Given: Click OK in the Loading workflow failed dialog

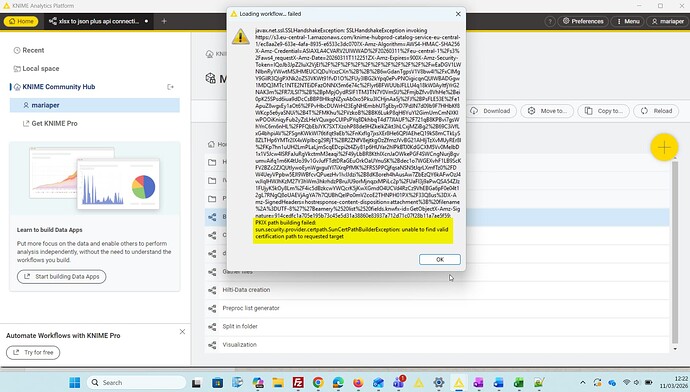Looking at the screenshot, I should (x=440, y=260).
